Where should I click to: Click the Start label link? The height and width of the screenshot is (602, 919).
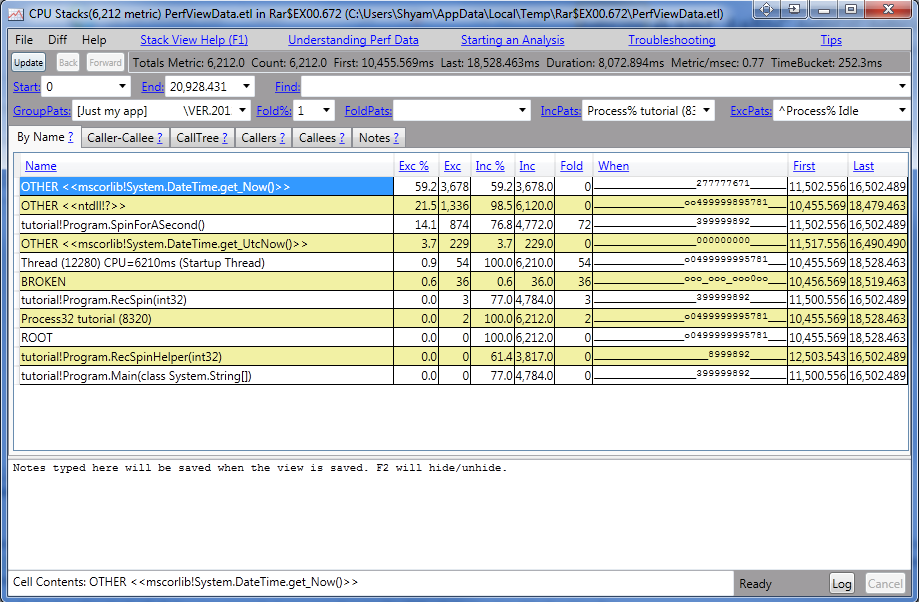pyautogui.click(x=26, y=87)
